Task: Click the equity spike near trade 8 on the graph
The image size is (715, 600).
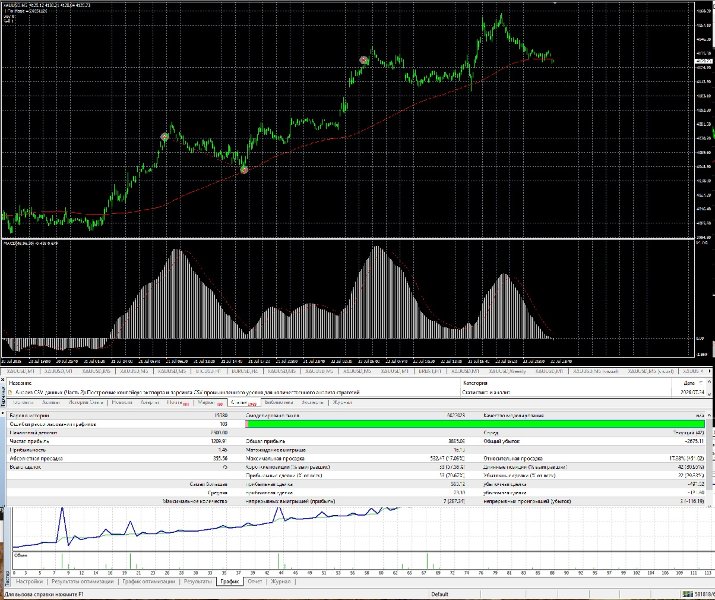Action: point(62,509)
